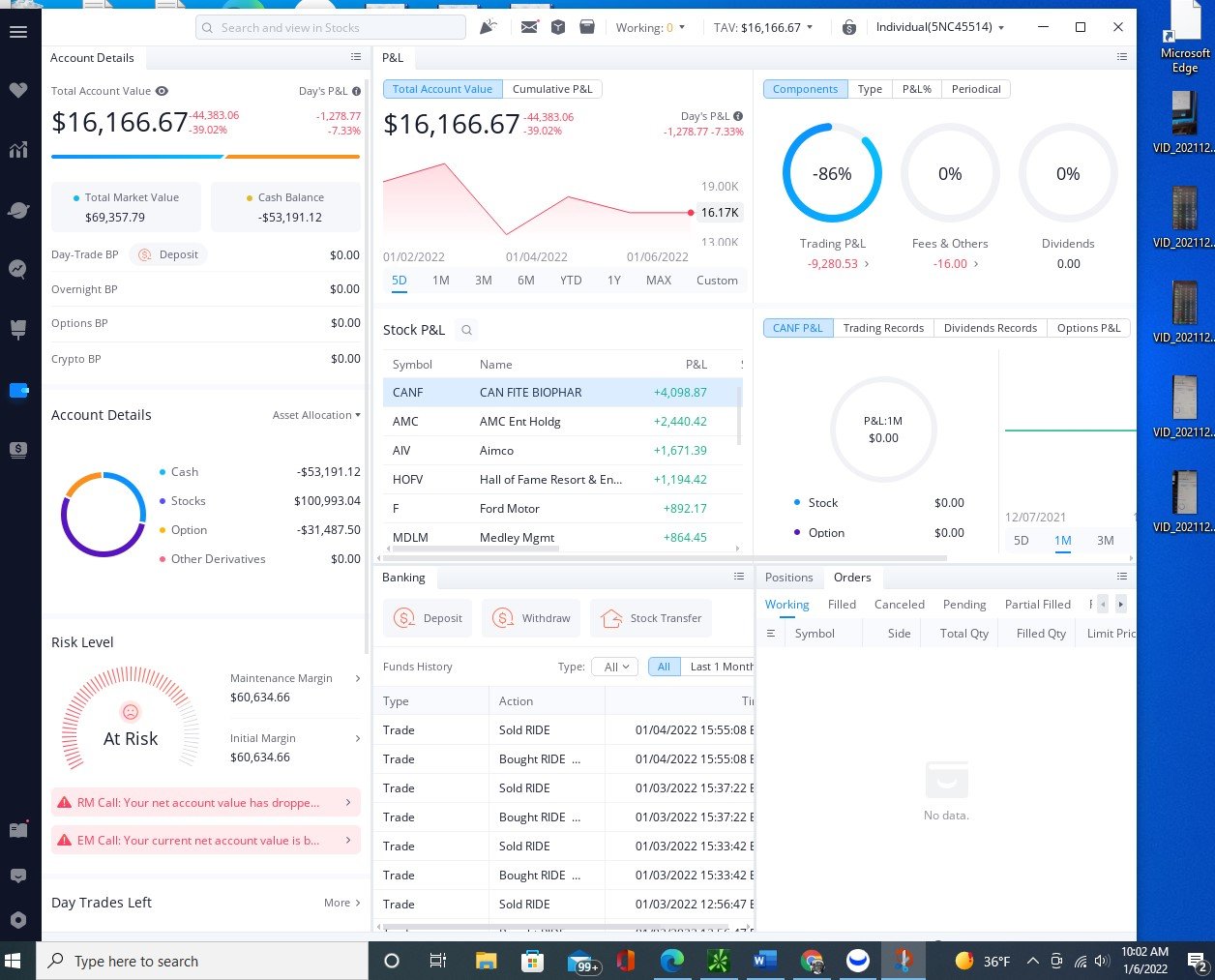Open orders table column settings icon
Screen dimensions: 1215x980
point(771,634)
